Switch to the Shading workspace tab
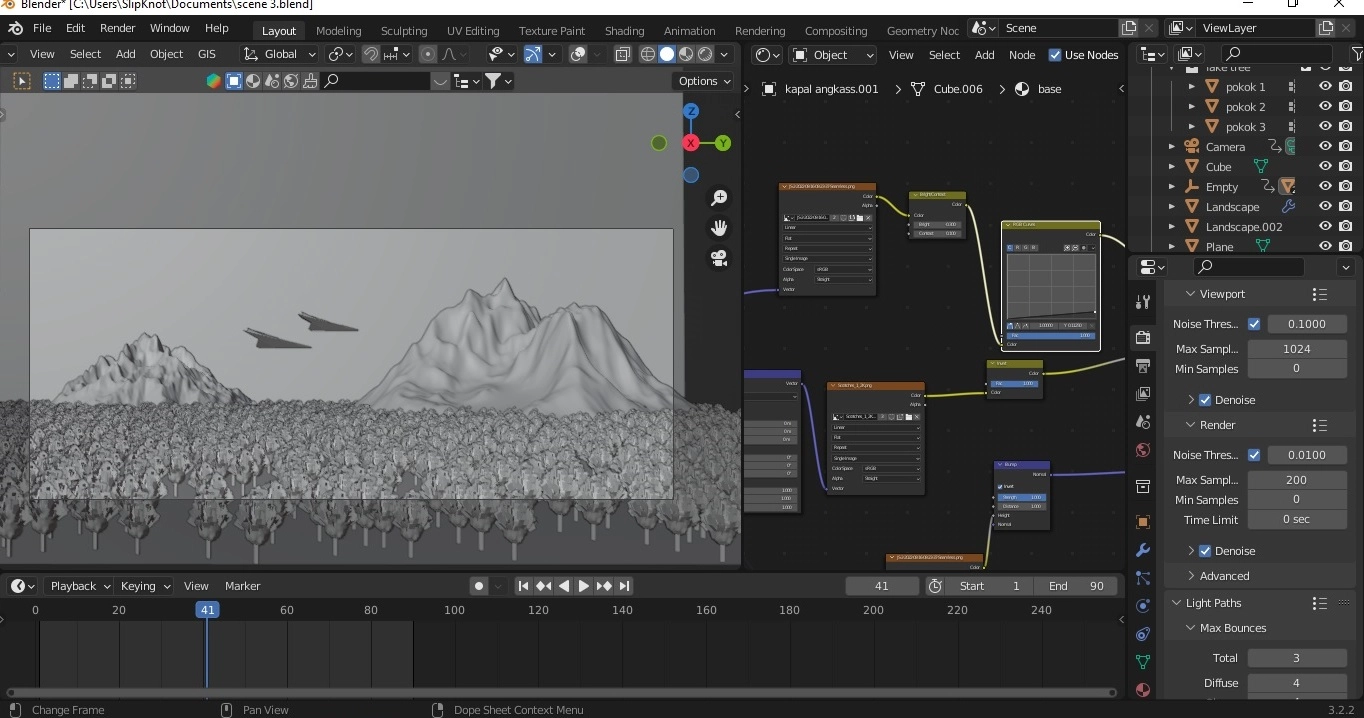 click(x=624, y=31)
